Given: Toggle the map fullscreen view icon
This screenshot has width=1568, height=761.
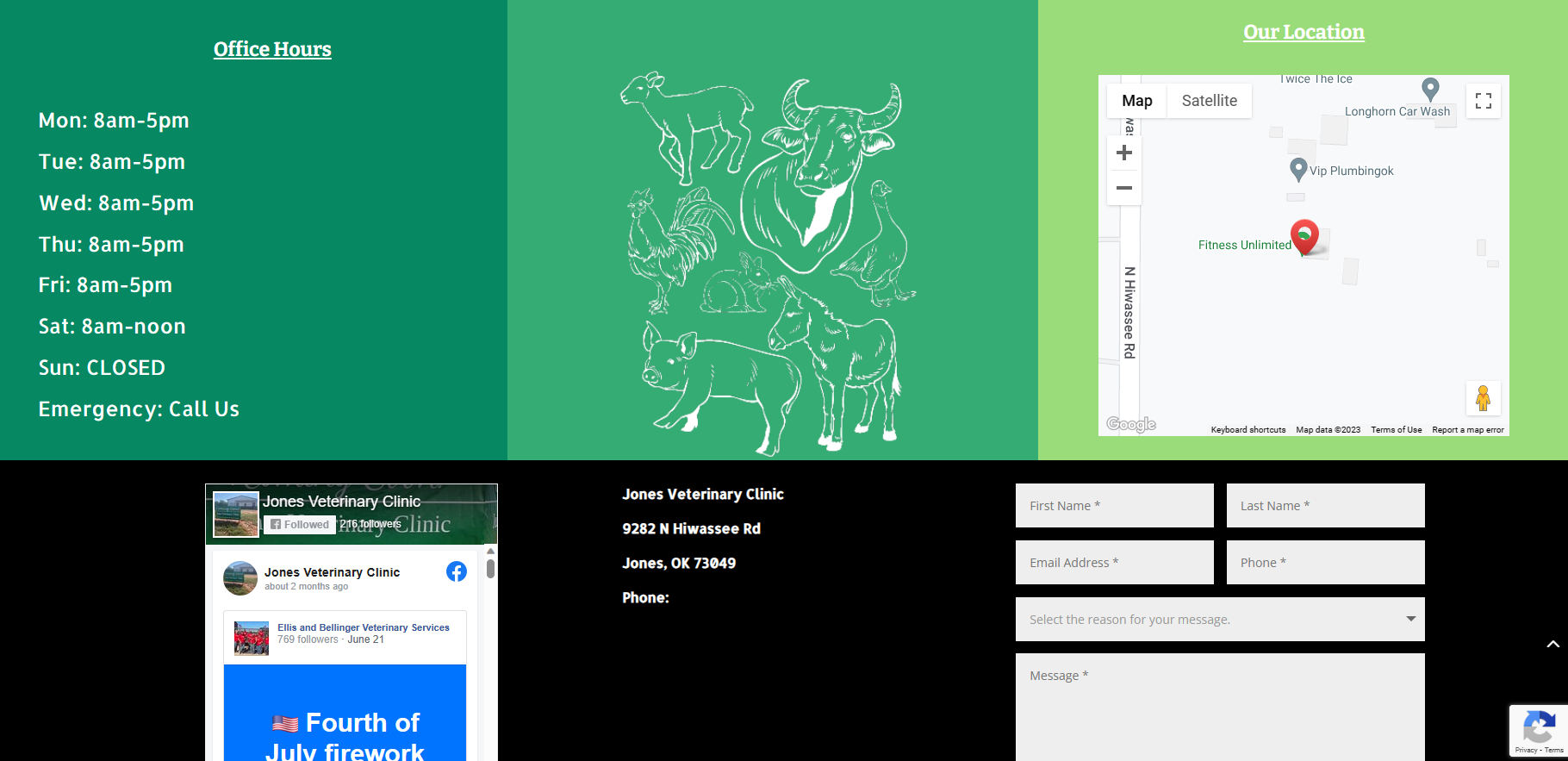Looking at the screenshot, I should (1483, 101).
